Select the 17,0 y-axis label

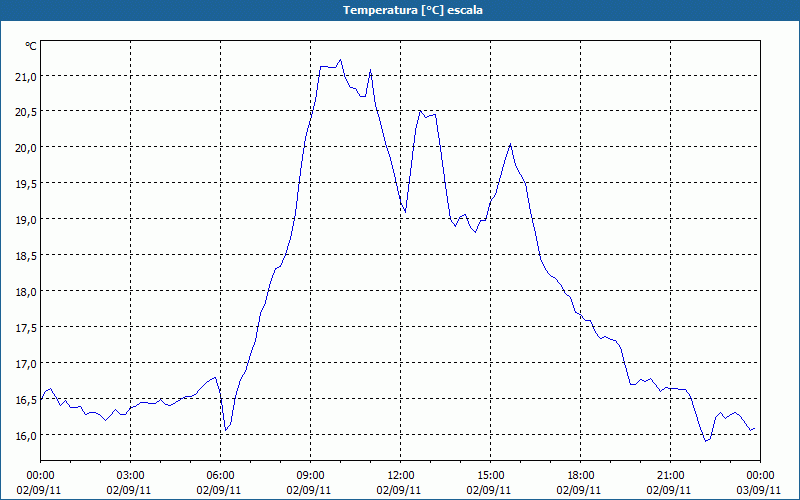(26, 364)
